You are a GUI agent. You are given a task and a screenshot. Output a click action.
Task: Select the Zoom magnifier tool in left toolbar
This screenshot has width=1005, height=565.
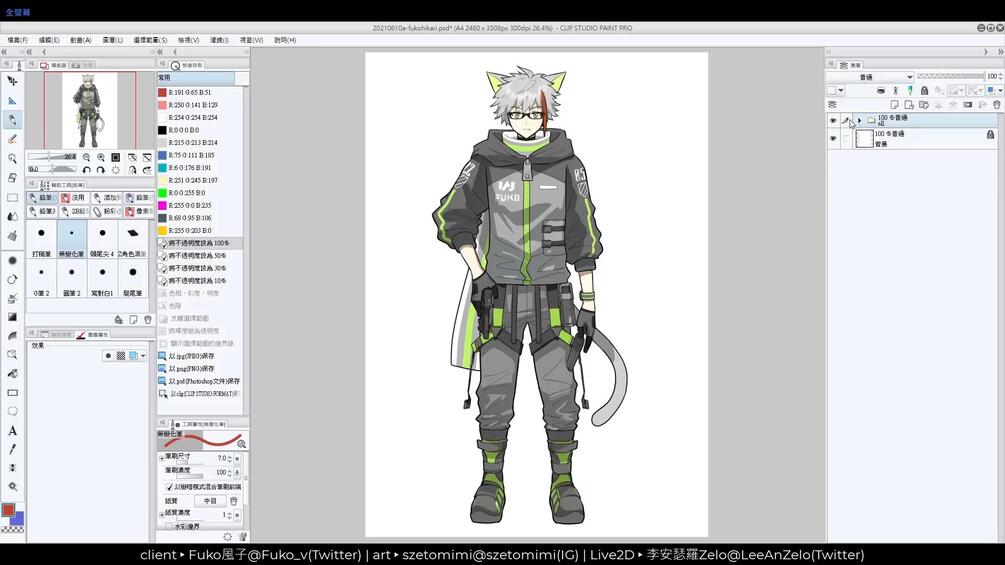coord(12,158)
